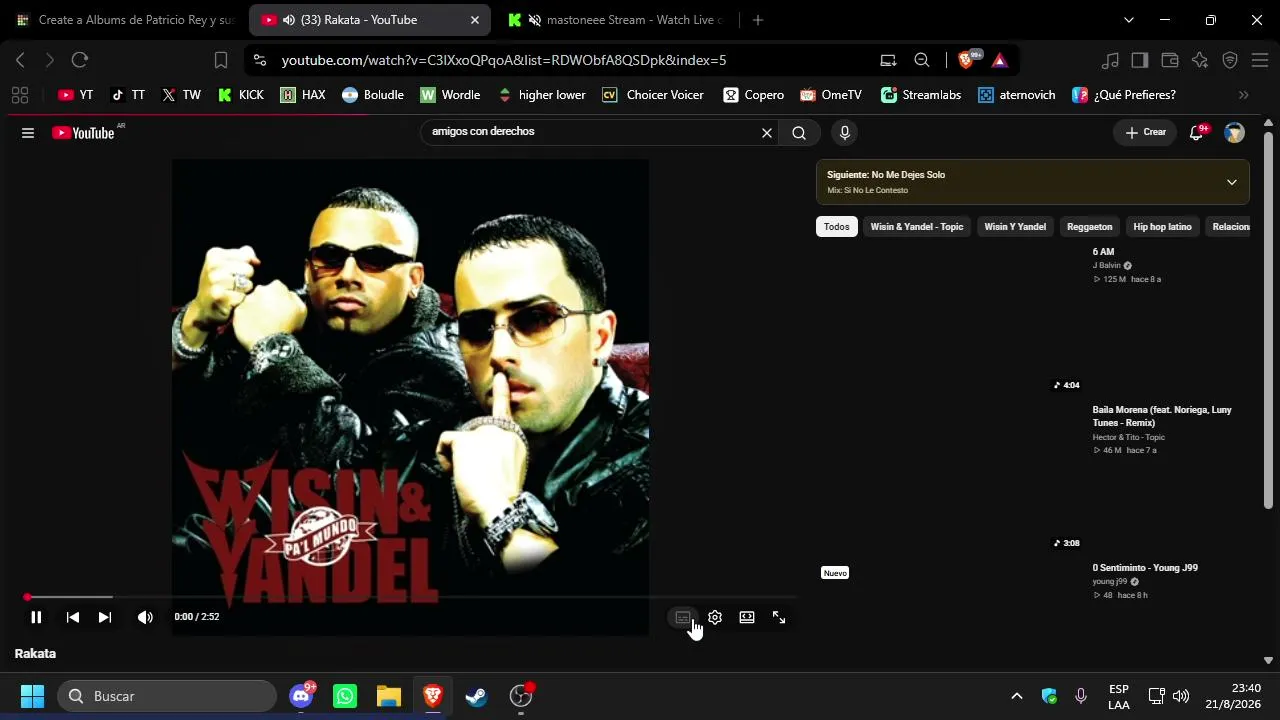This screenshot has height=720, width=1280.
Task: Click the zoom-out magnifier in address bar
Action: pos(922,60)
